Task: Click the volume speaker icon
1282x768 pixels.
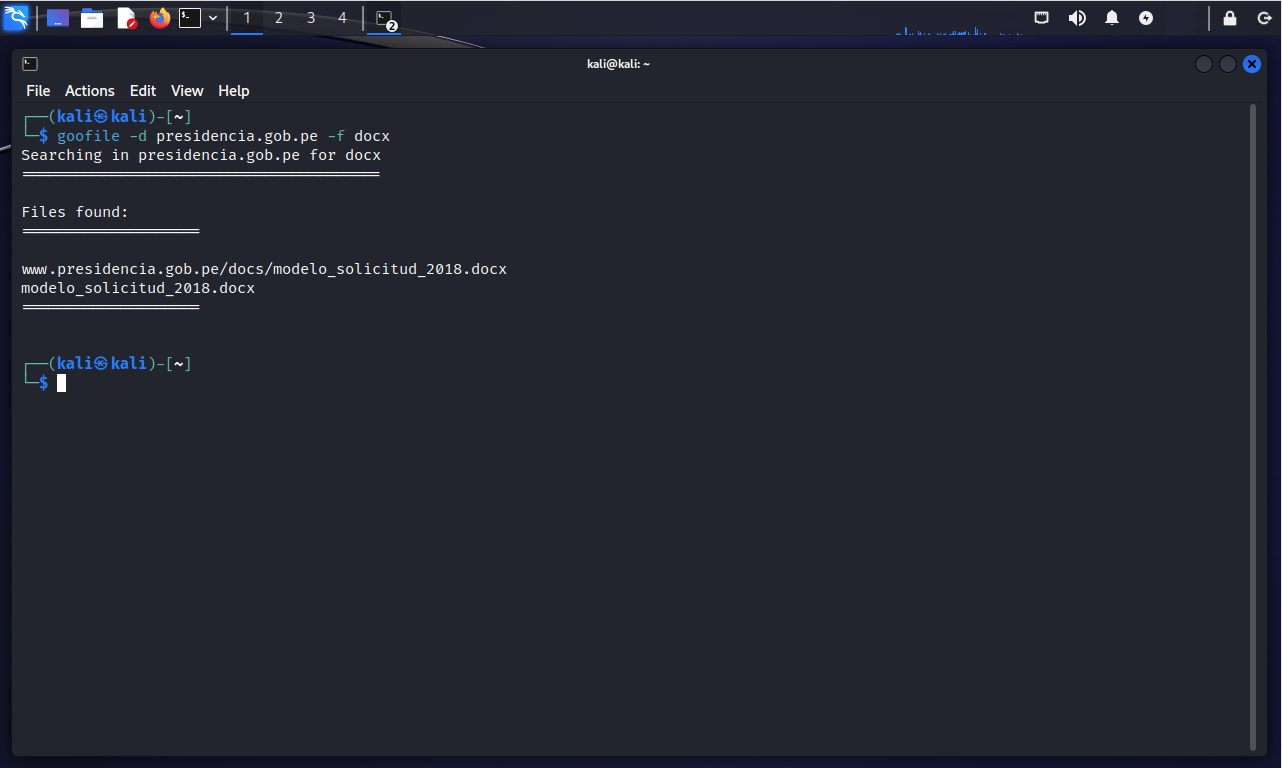Action: click(x=1077, y=18)
